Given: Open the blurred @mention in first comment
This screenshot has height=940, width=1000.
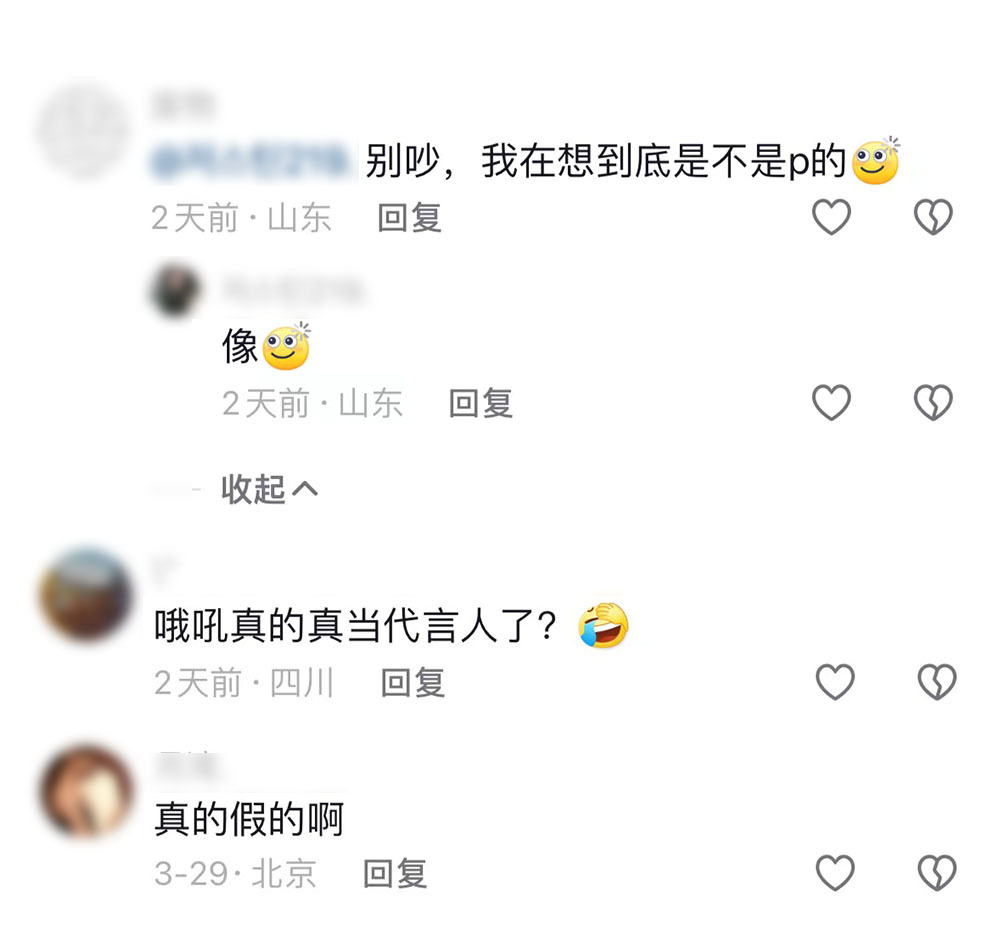Looking at the screenshot, I should (x=252, y=161).
